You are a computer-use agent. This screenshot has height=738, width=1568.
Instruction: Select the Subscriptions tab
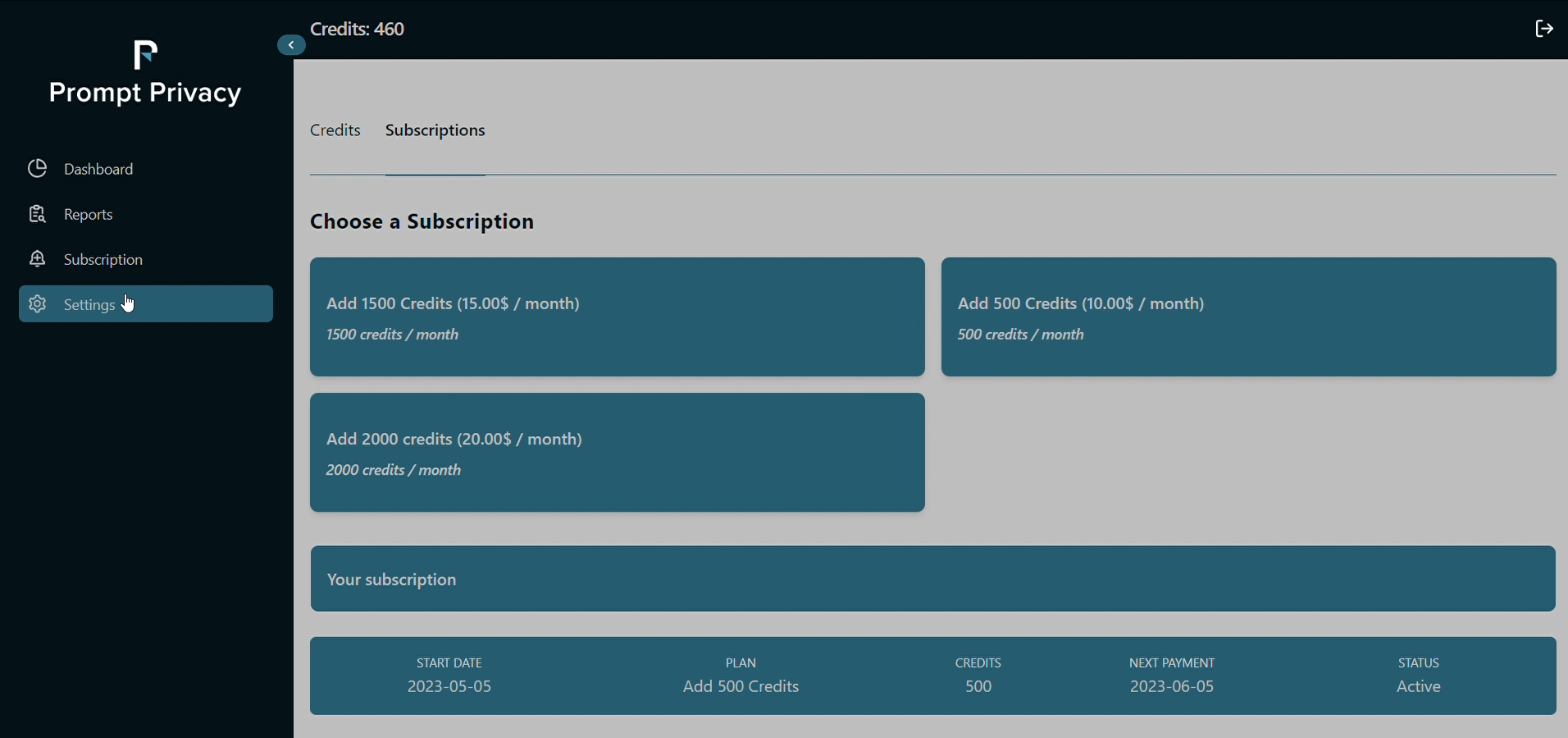(435, 130)
